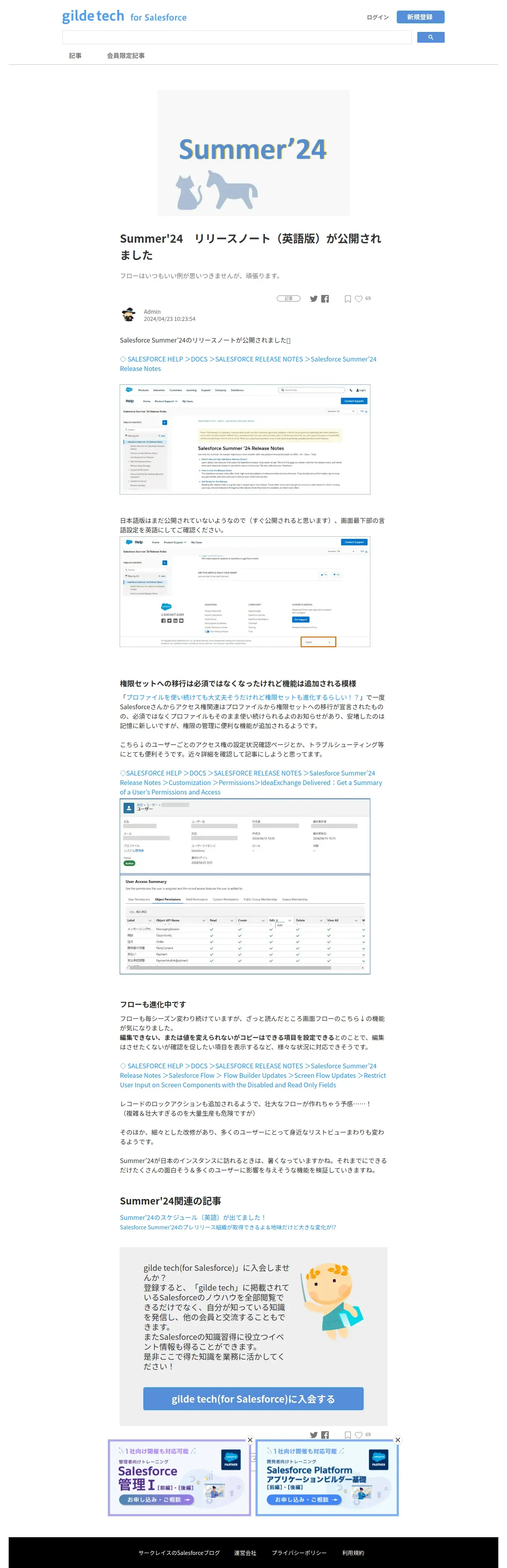This screenshot has height=1568, width=507.
Task: Open the Summer'24 hero image
Action: (x=253, y=153)
